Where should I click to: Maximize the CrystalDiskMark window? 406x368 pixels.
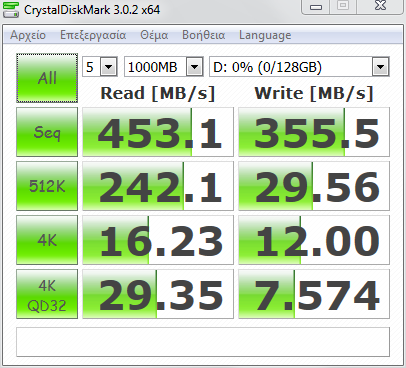pyautogui.click(x=343, y=7)
